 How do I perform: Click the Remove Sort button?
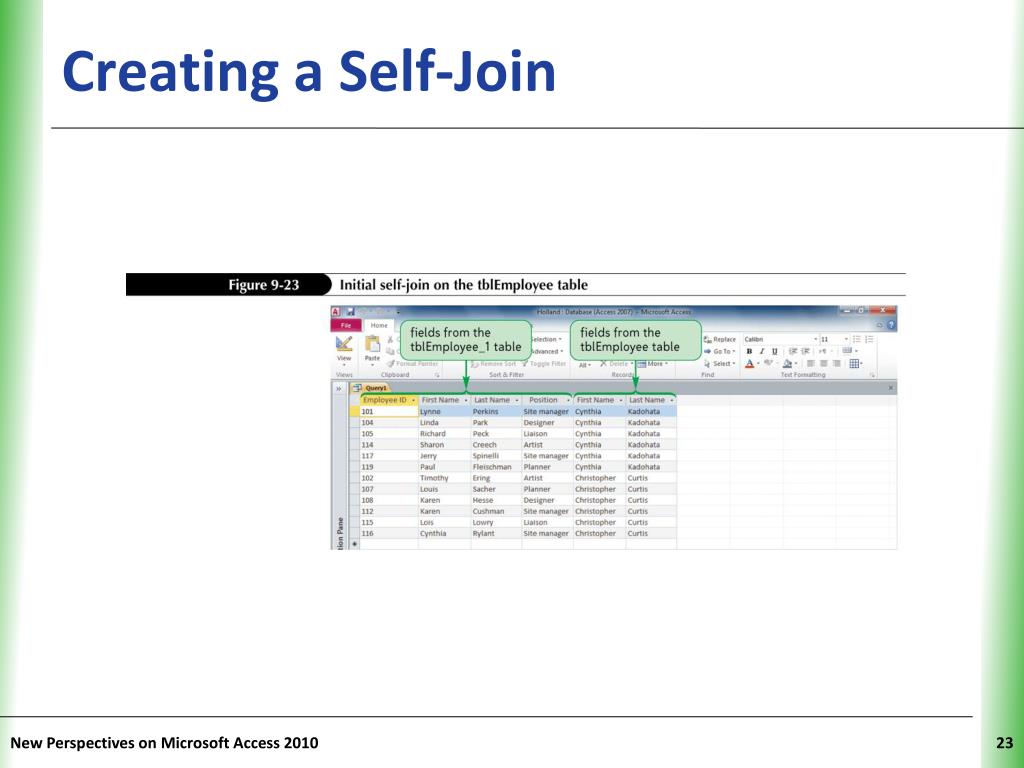tap(494, 364)
